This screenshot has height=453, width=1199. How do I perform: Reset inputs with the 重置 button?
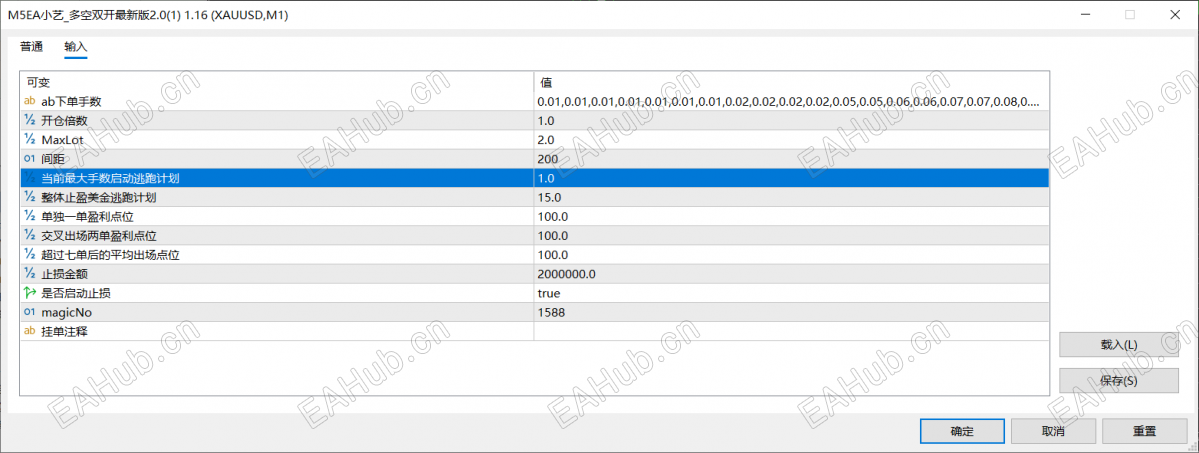click(1144, 431)
